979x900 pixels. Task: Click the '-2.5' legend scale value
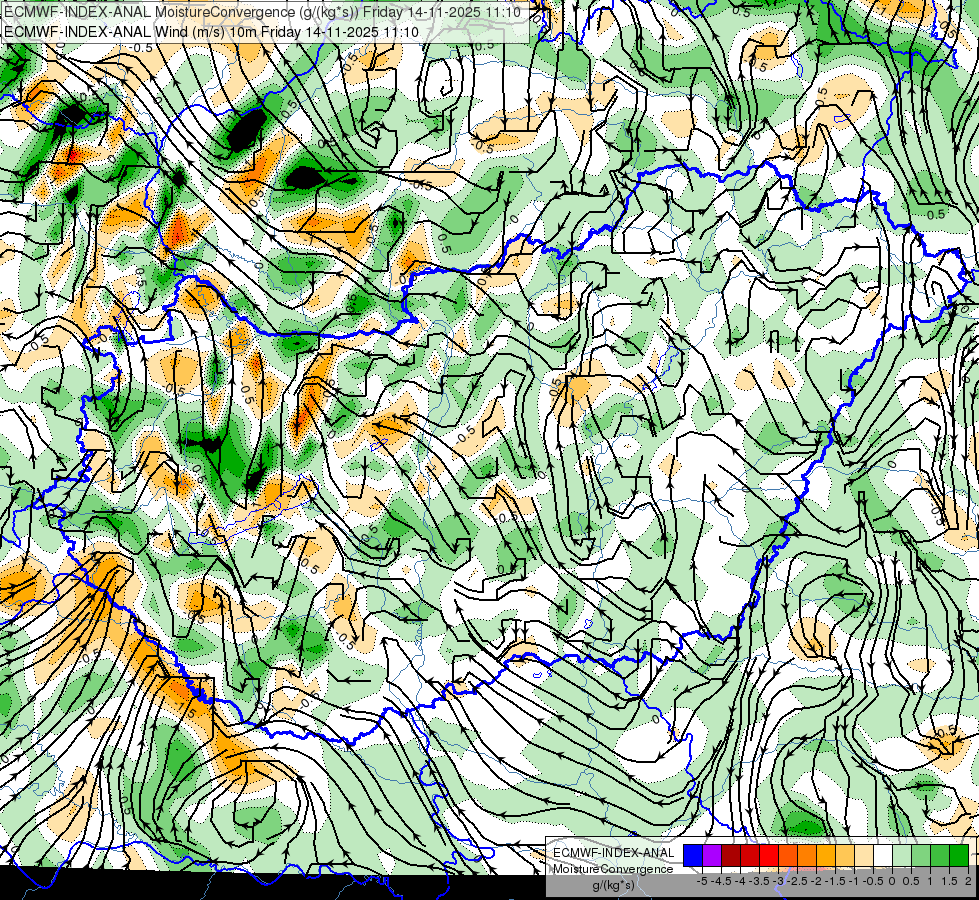coord(797,881)
